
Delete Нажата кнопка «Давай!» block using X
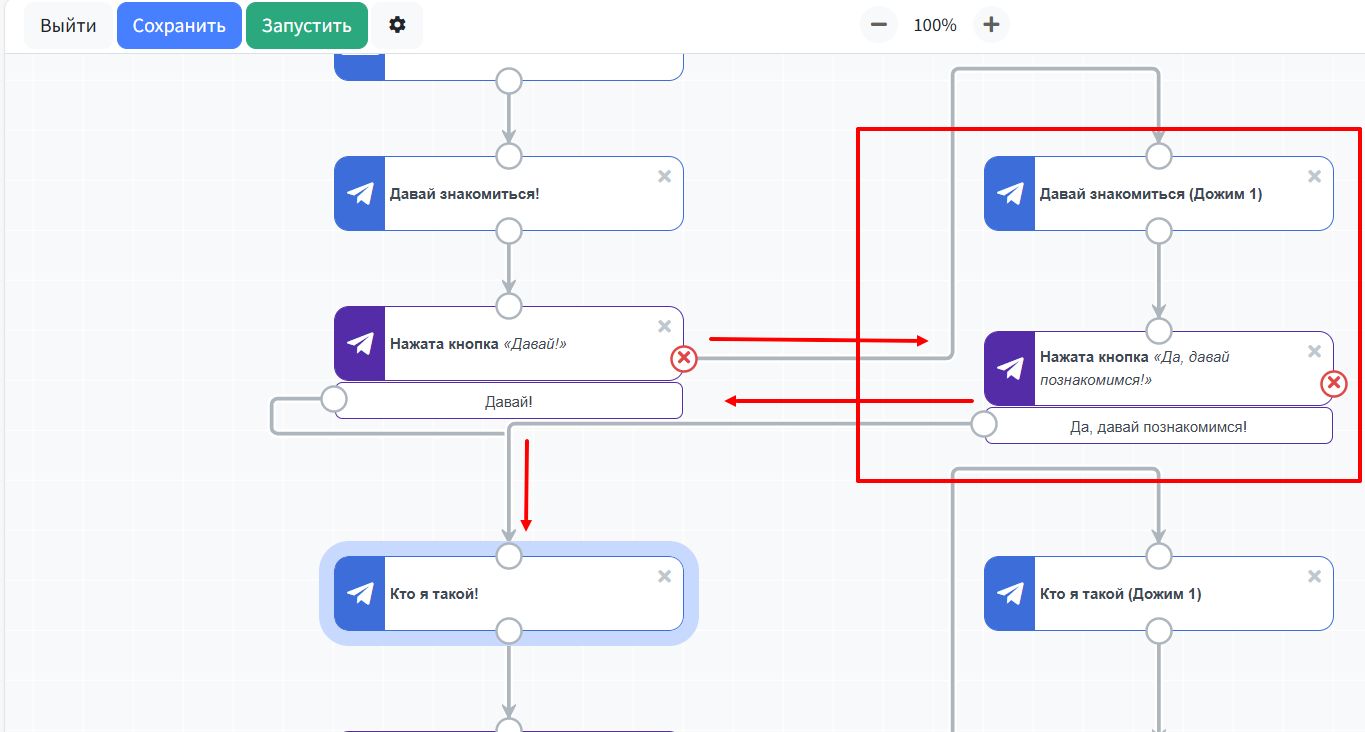[664, 326]
